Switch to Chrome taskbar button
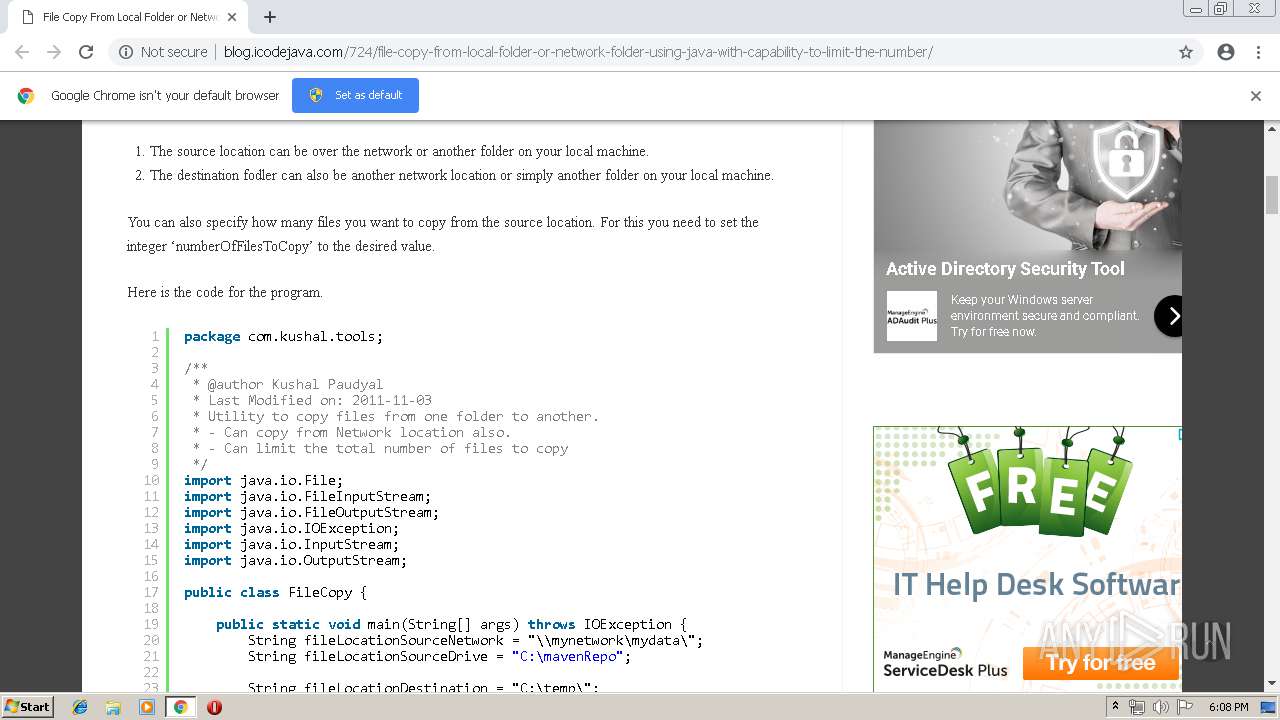The width and height of the screenshot is (1280, 720). (x=180, y=707)
